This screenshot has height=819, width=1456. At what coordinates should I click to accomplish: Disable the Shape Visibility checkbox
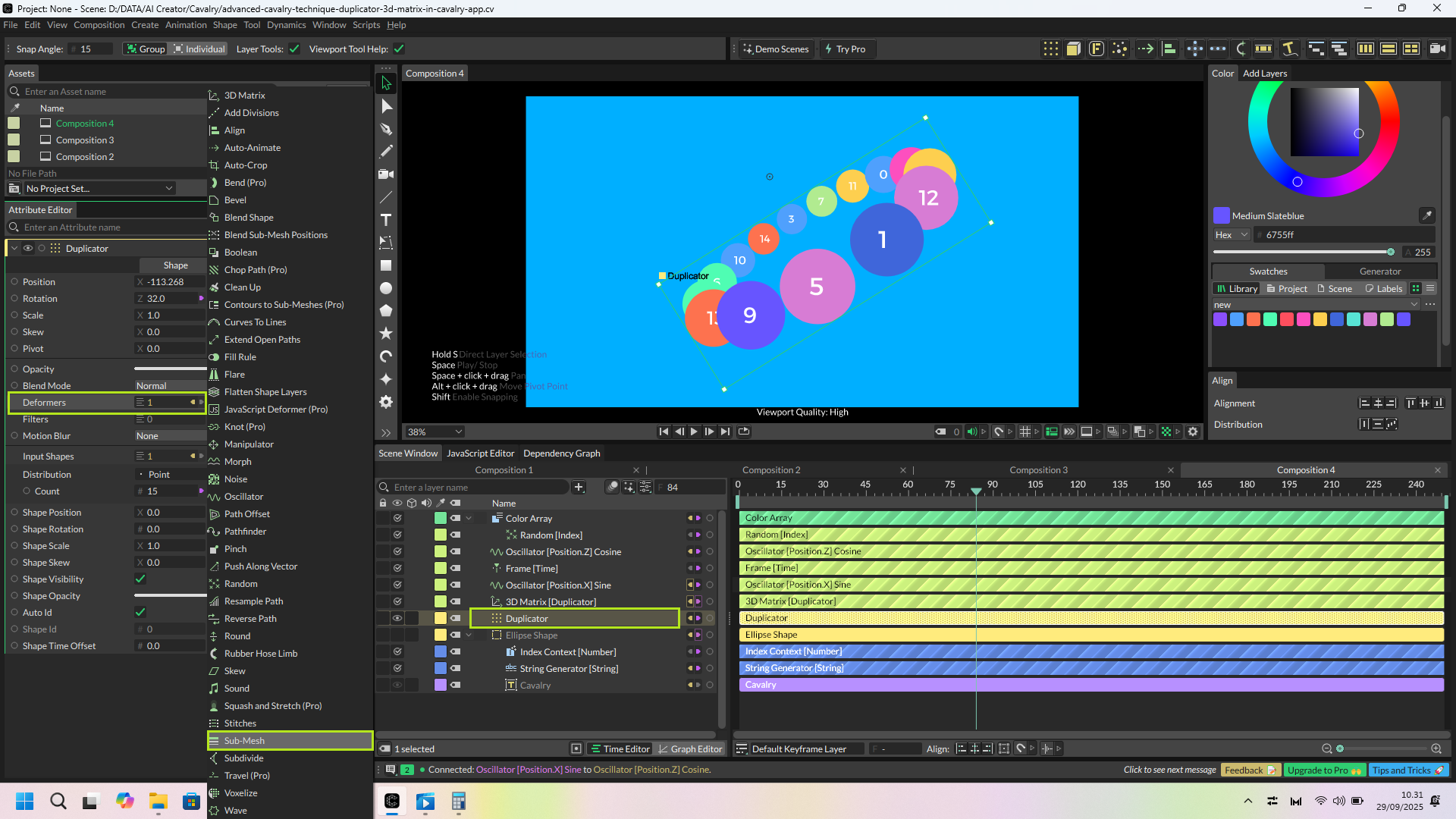click(140, 579)
